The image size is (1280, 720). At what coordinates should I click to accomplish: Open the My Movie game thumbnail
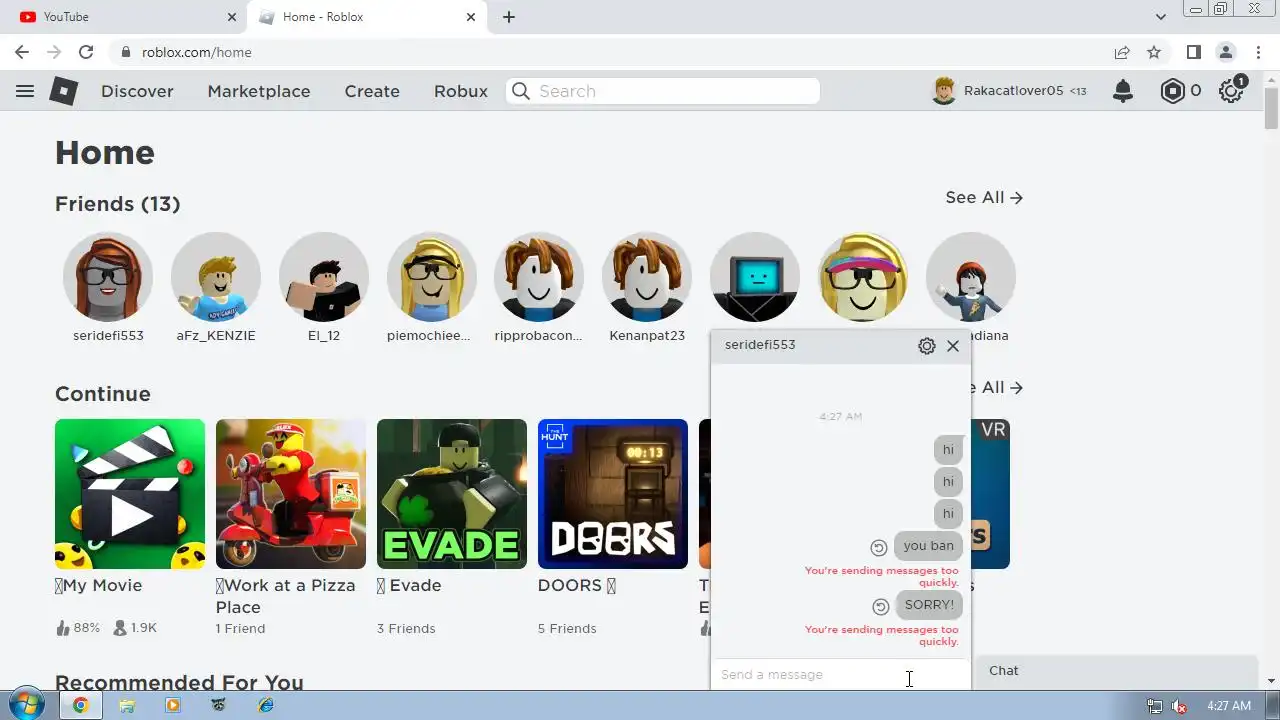pos(130,494)
